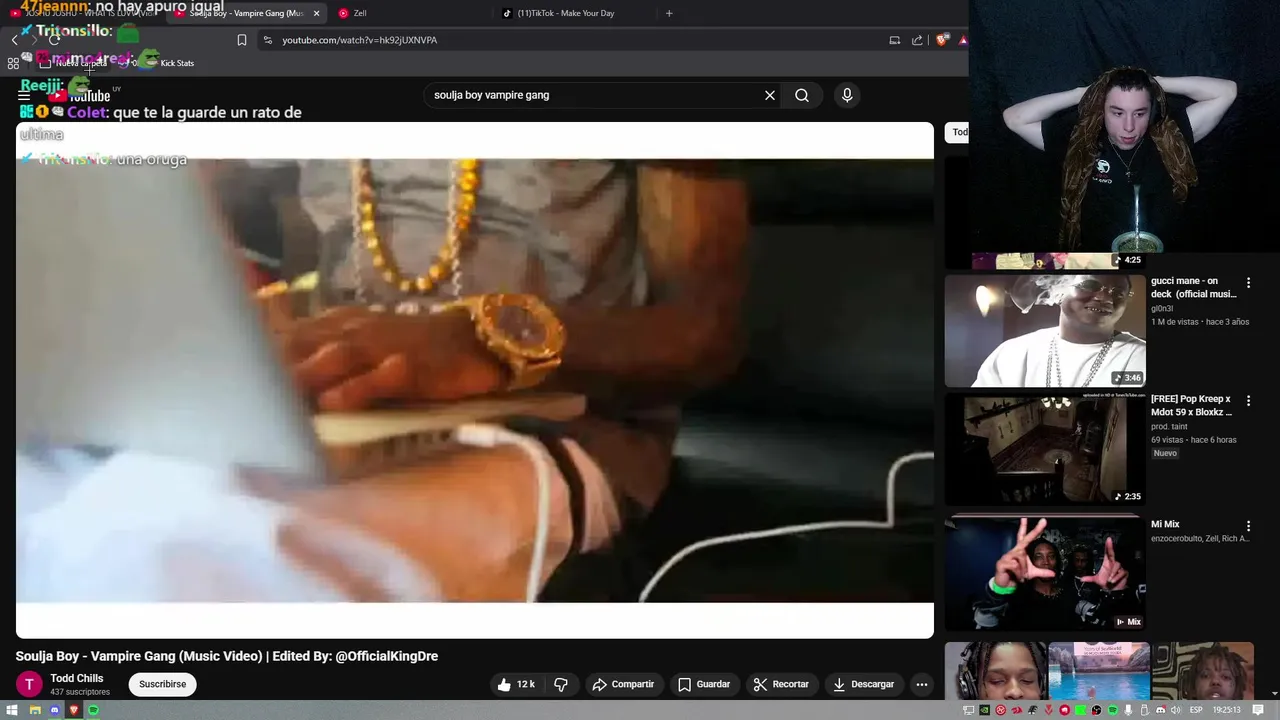The image size is (1280, 720).
Task: Open options for Pop Kreep video
Action: (1248, 401)
